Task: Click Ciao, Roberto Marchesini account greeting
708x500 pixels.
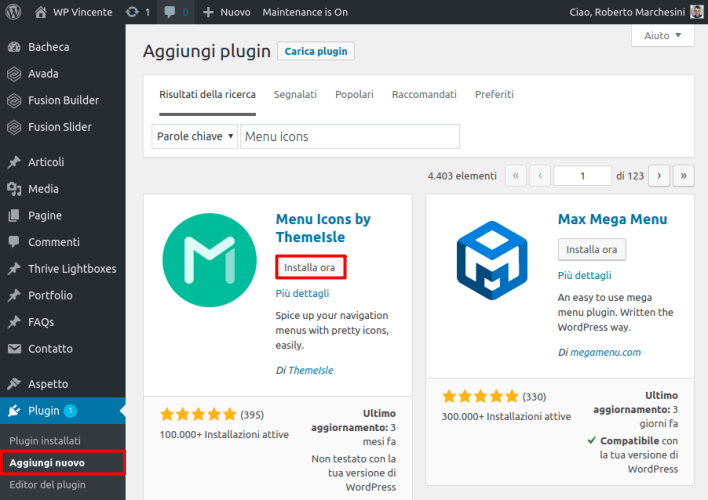Action: pos(627,12)
